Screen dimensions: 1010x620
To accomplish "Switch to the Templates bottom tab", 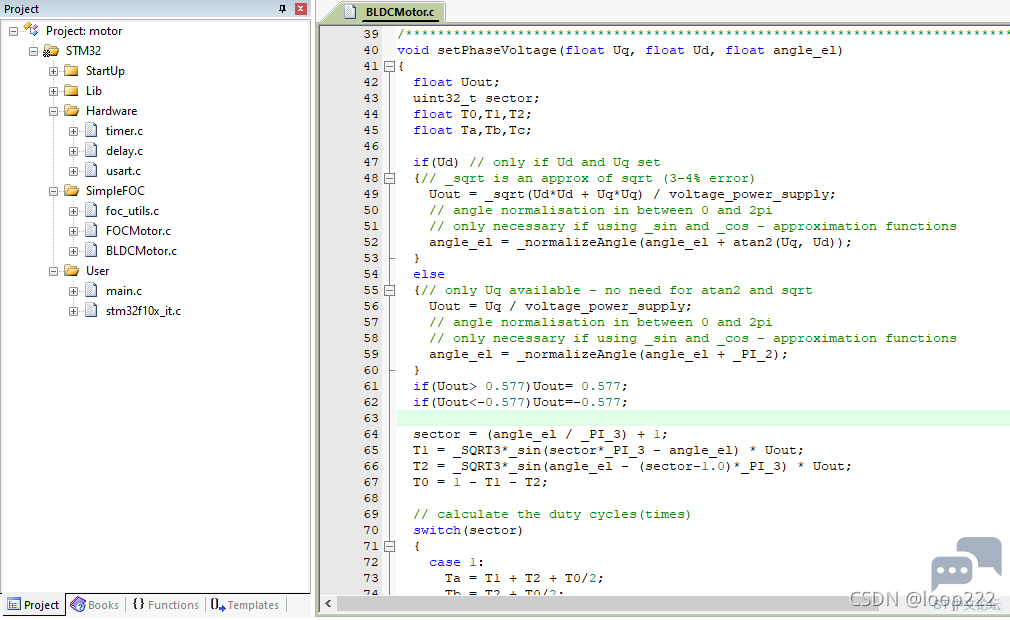I will (245, 605).
